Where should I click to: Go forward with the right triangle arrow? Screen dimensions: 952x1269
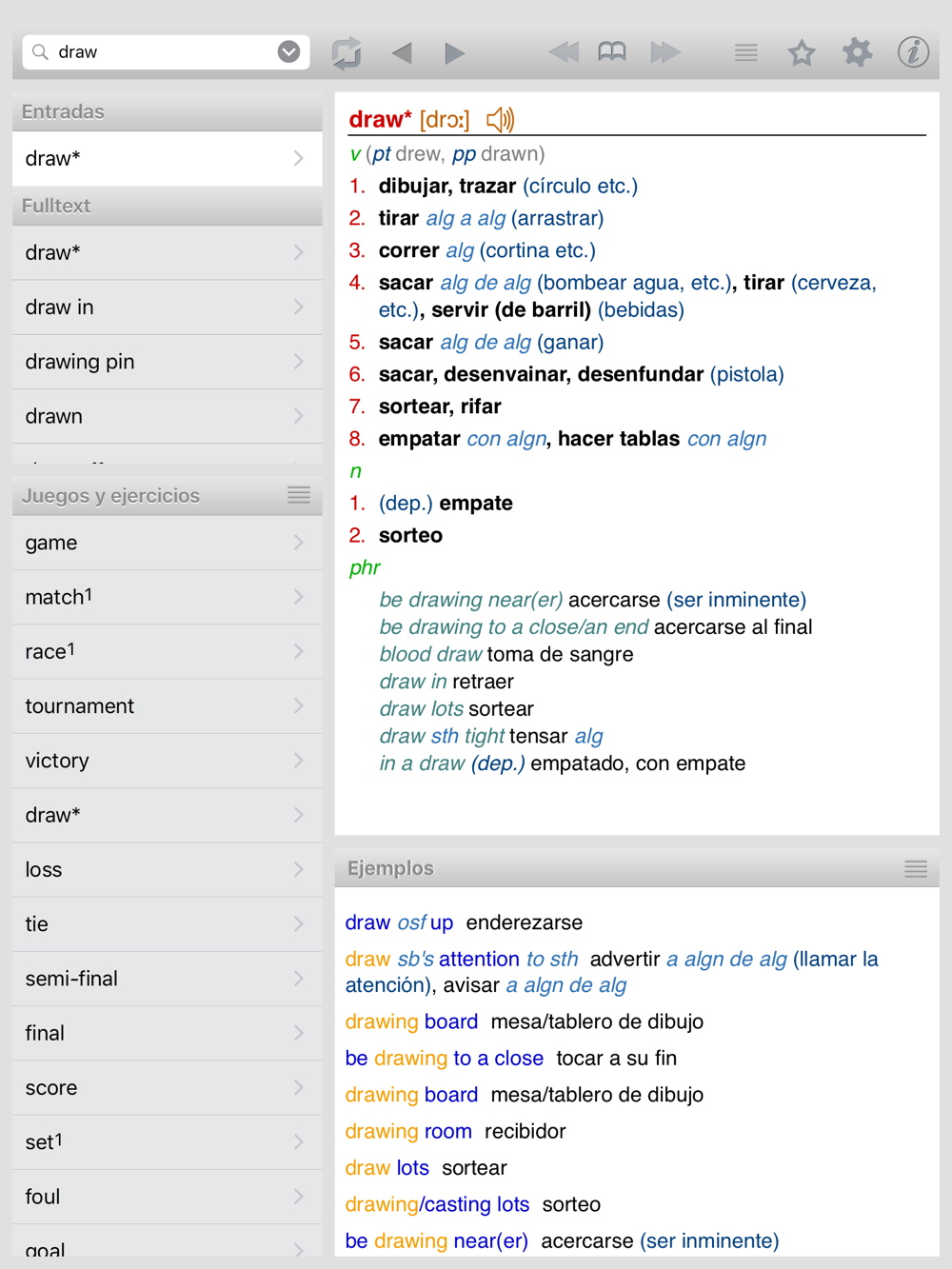coord(454,52)
